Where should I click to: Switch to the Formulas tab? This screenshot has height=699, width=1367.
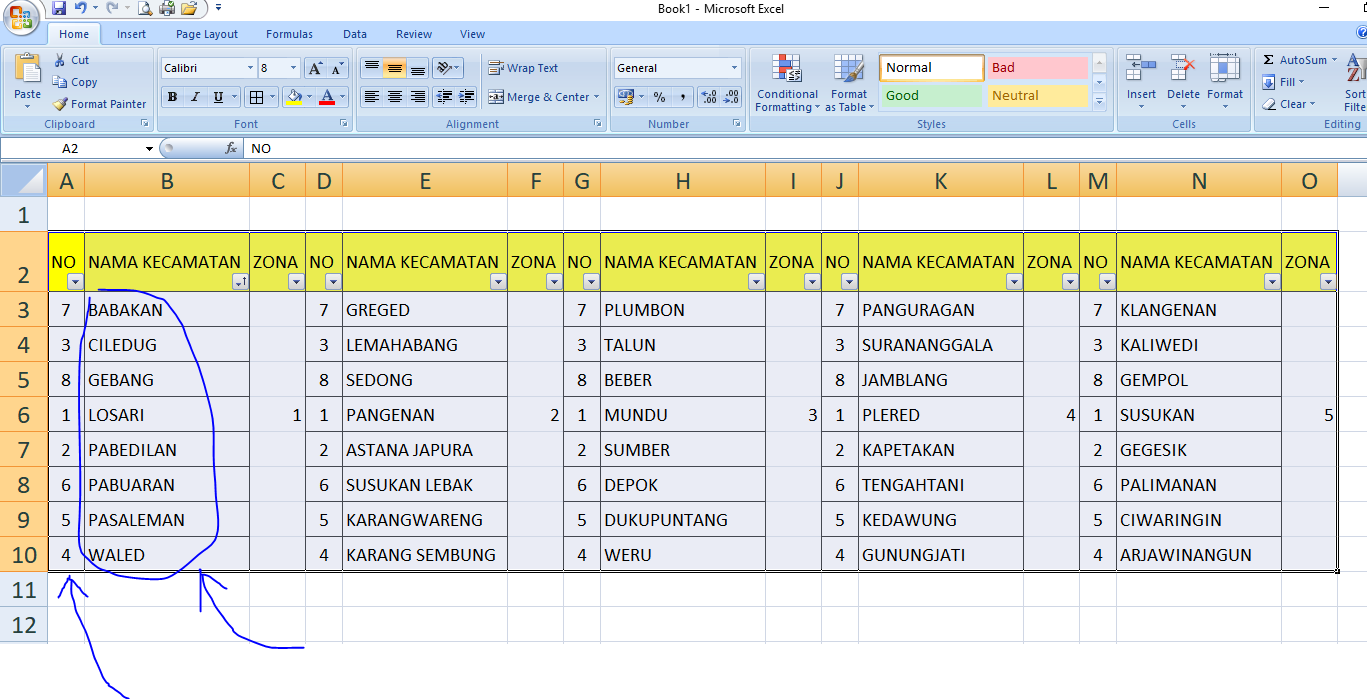[290, 34]
